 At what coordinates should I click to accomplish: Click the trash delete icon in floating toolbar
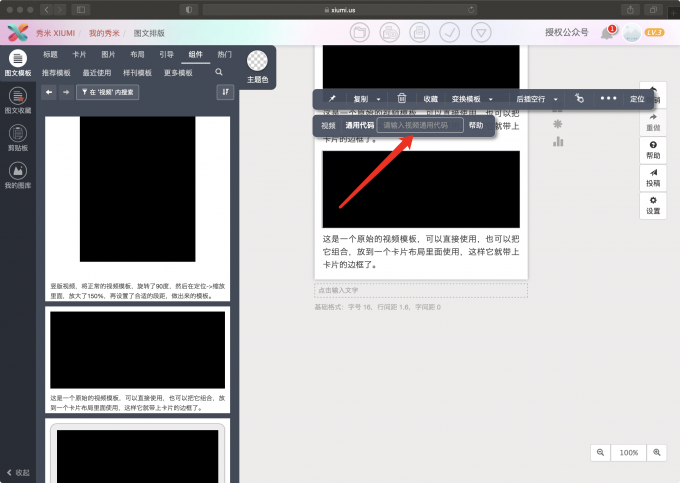402,99
